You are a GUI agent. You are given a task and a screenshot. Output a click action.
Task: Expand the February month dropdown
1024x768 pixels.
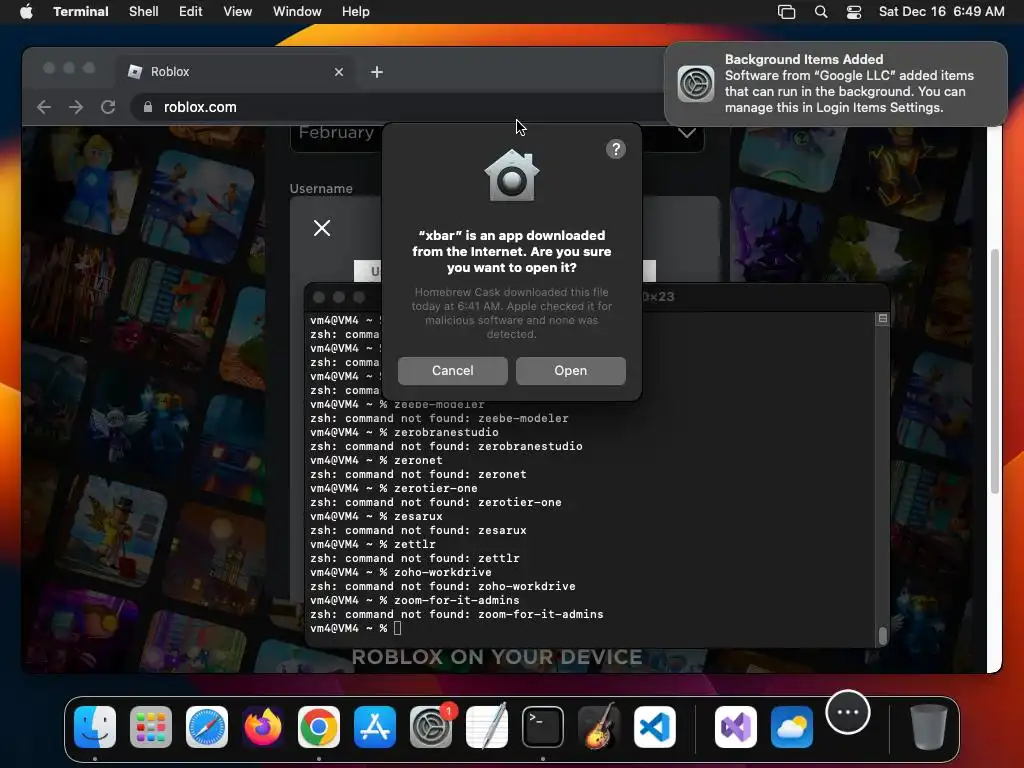point(336,133)
